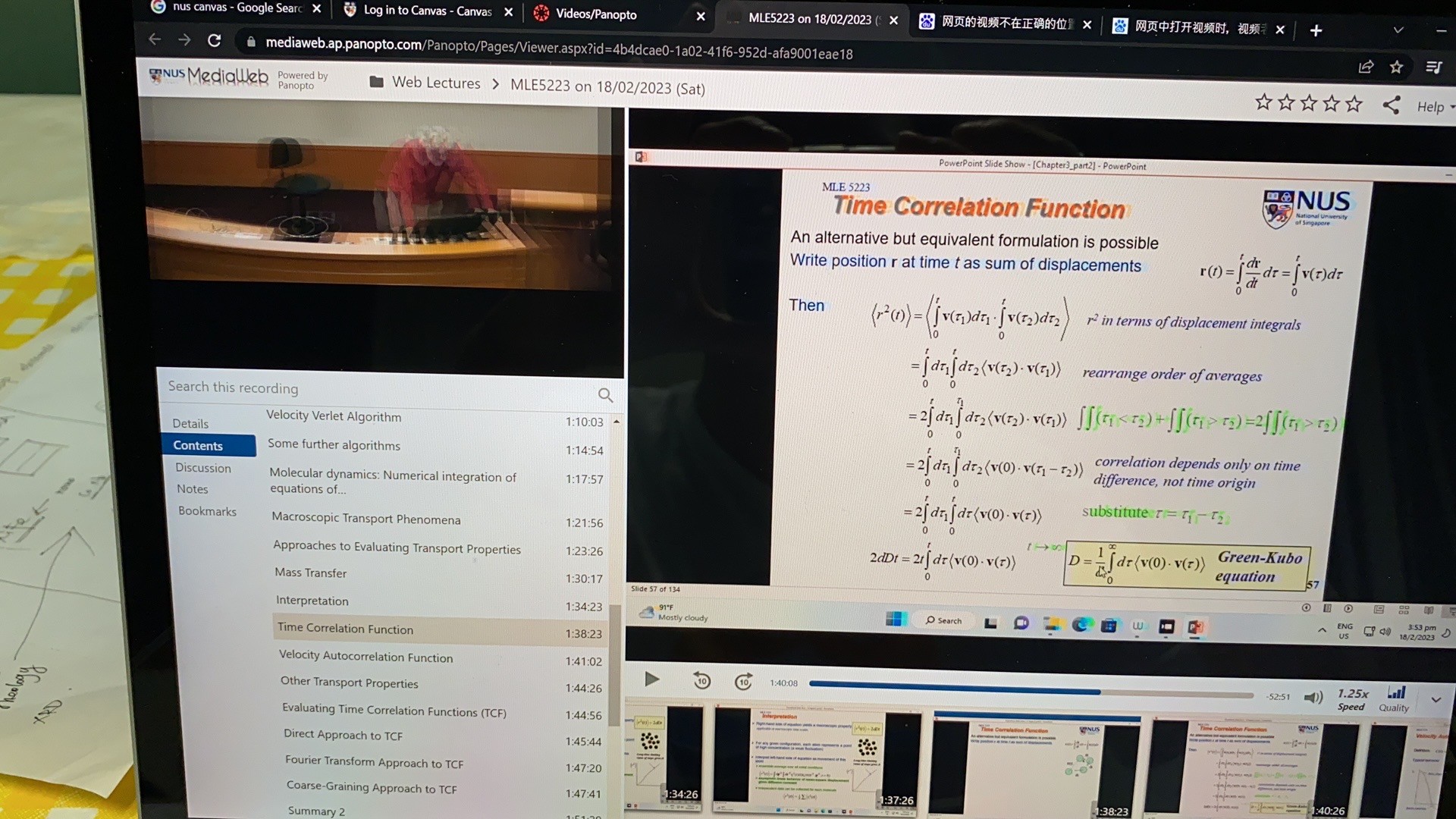This screenshot has height=819, width=1456.
Task: Collapse the thumbnails chevron beside Quality
Action: (1436, 700)
